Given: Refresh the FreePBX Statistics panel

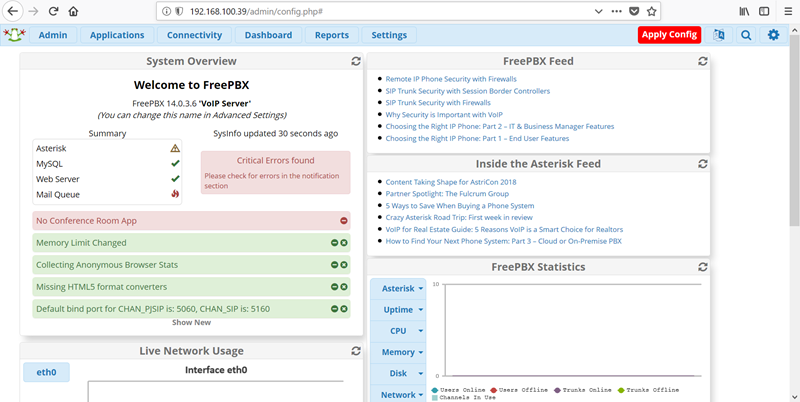Looking at the screenshot, I should click(x=703, y=267).
